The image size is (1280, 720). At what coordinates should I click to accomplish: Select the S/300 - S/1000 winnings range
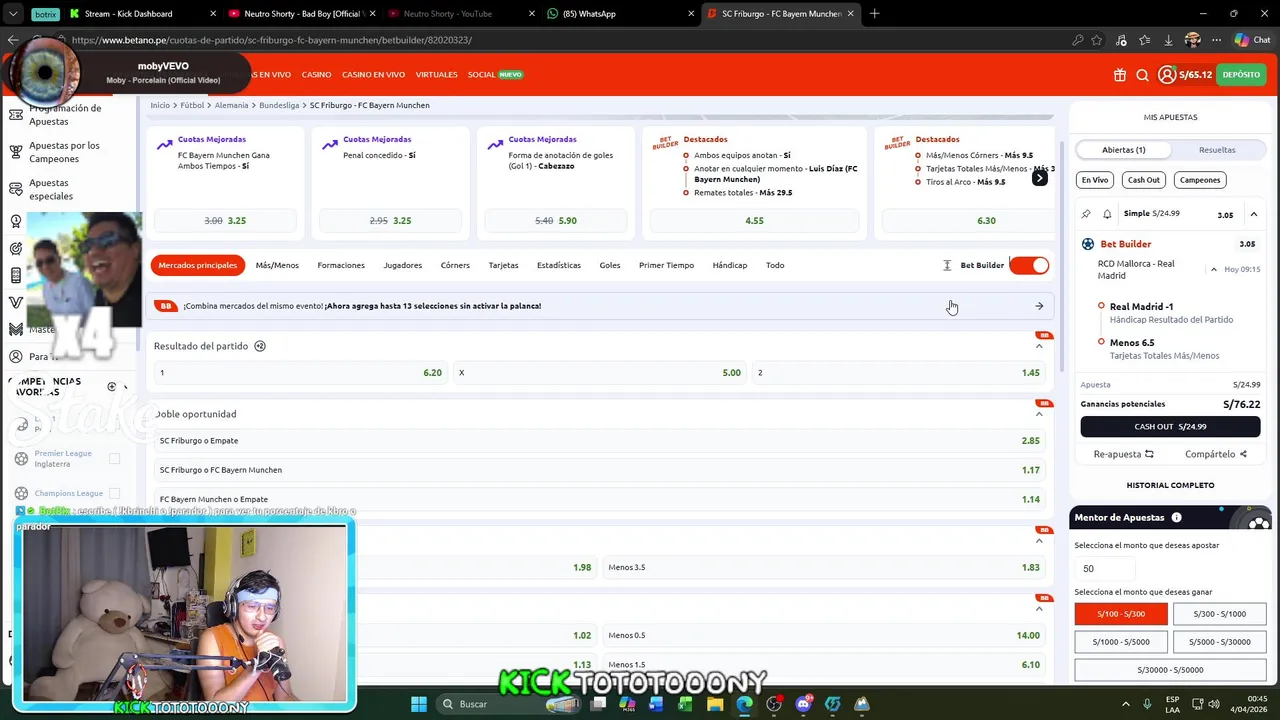(1219, 614)
